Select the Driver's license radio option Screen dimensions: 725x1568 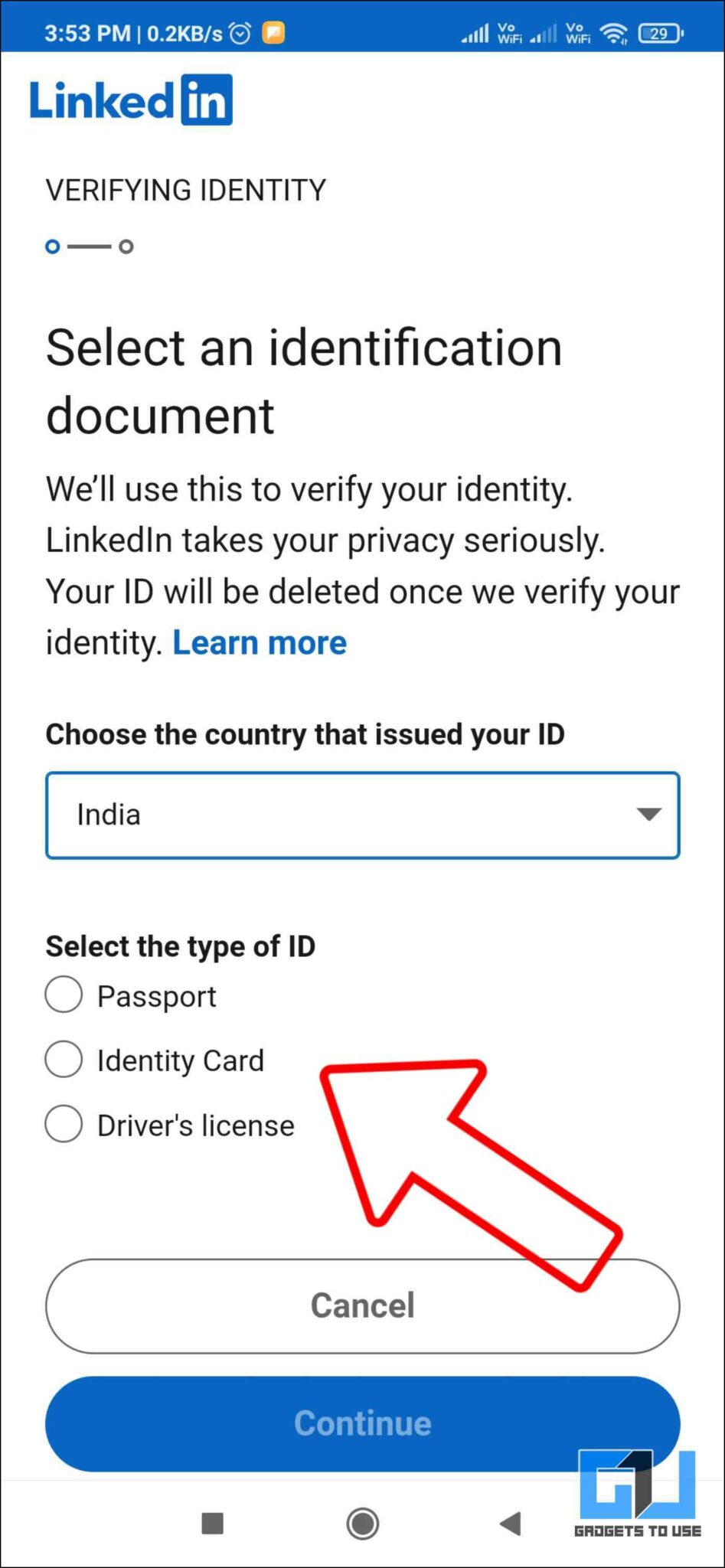pyautogui.click(x=64, y=1124)
